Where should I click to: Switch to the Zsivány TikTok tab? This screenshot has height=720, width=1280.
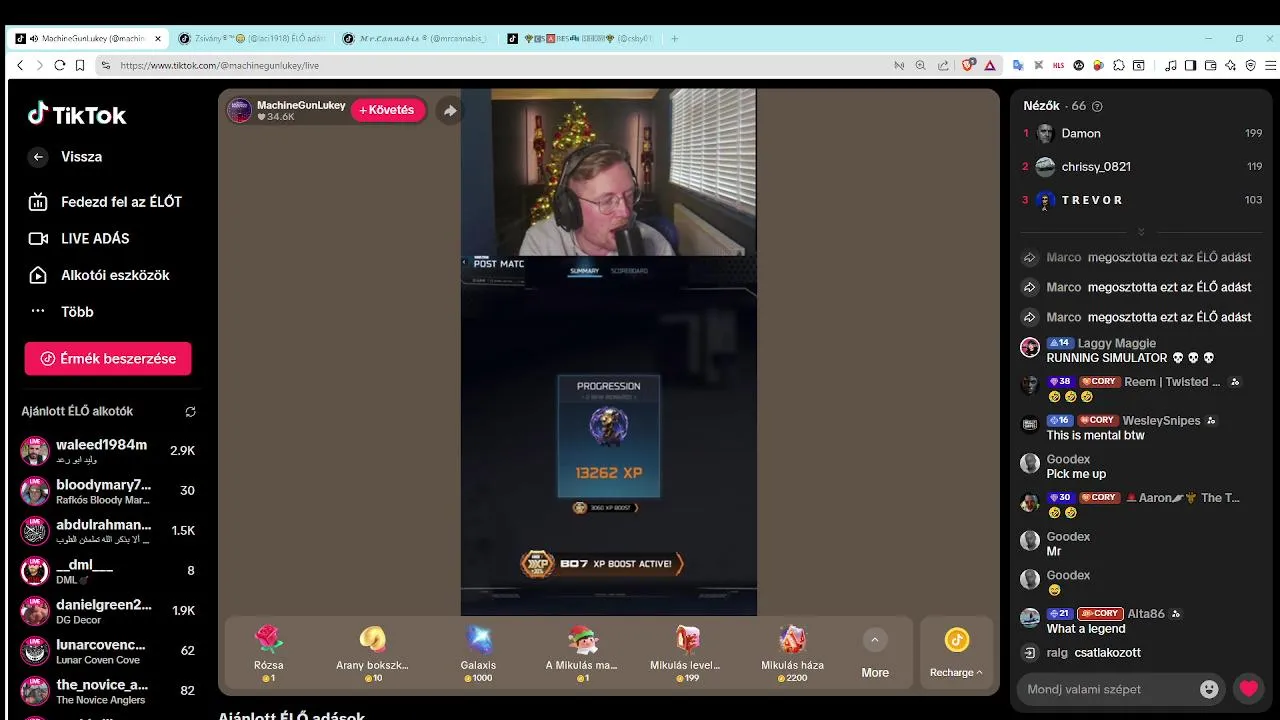coord(250,39)
